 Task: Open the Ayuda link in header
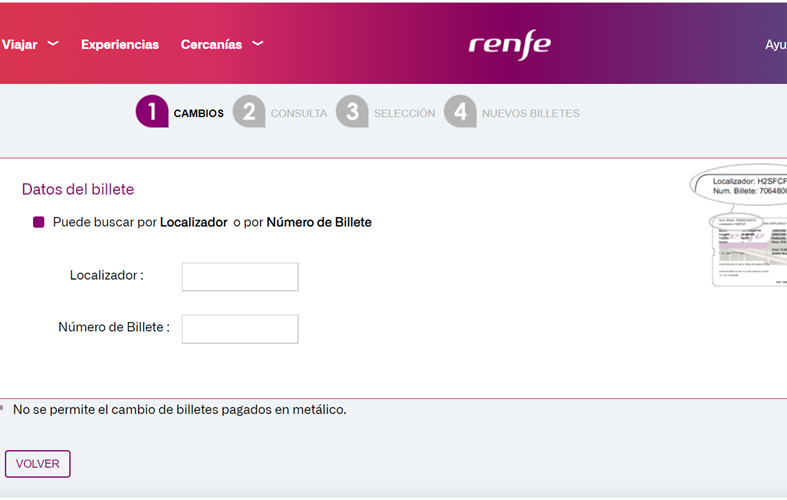pos(775,45)
